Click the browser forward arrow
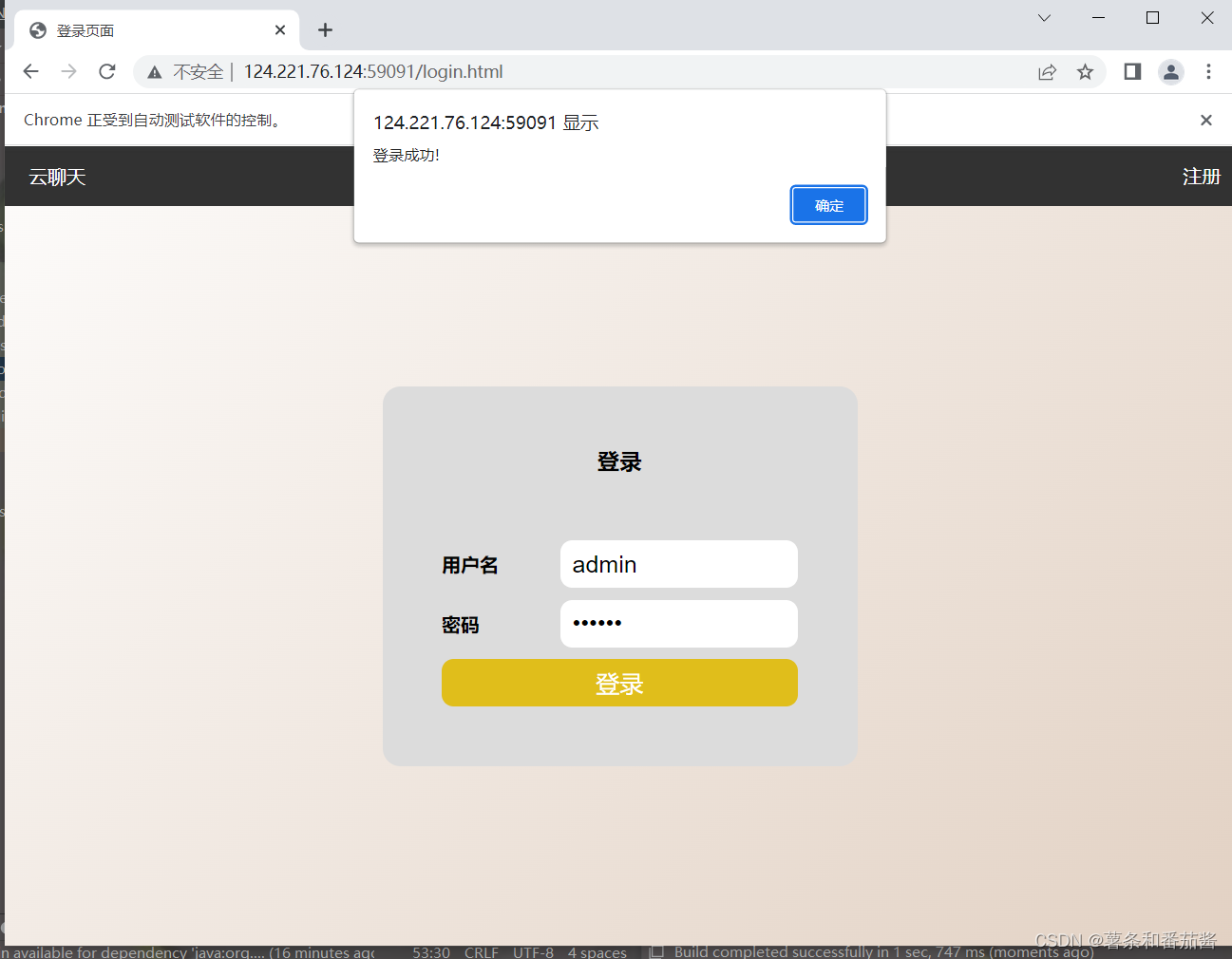The height and width of the screenshot is (959, 1232). (68, 71)
